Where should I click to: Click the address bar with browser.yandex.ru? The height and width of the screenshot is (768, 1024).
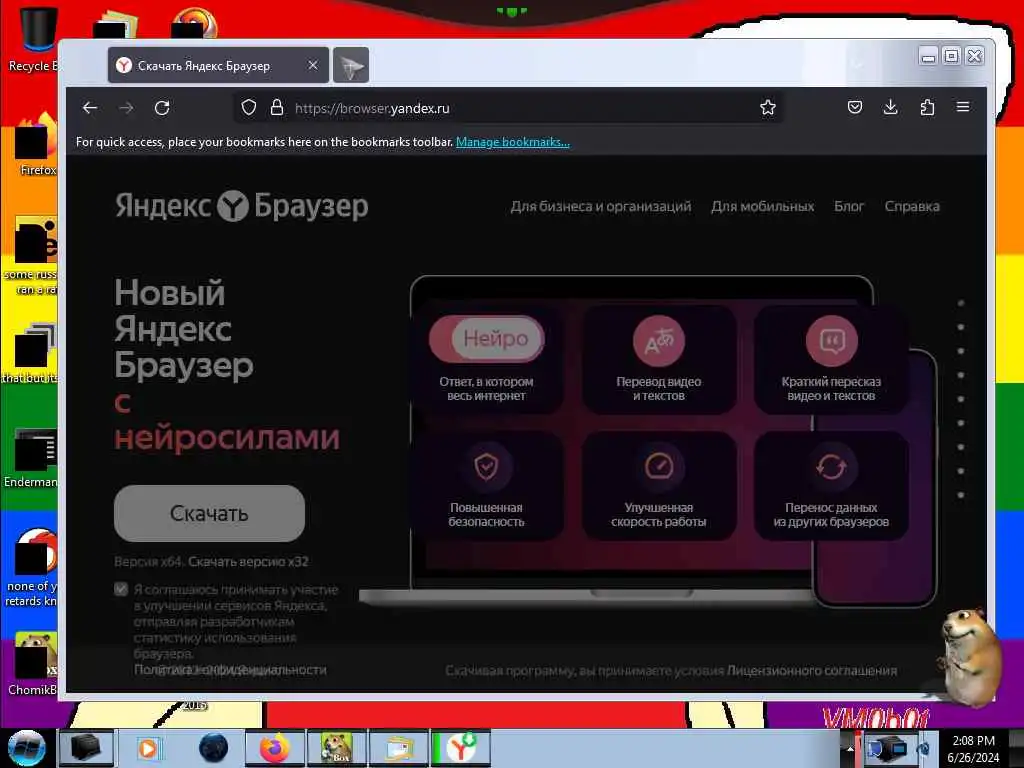click(509, 108)
